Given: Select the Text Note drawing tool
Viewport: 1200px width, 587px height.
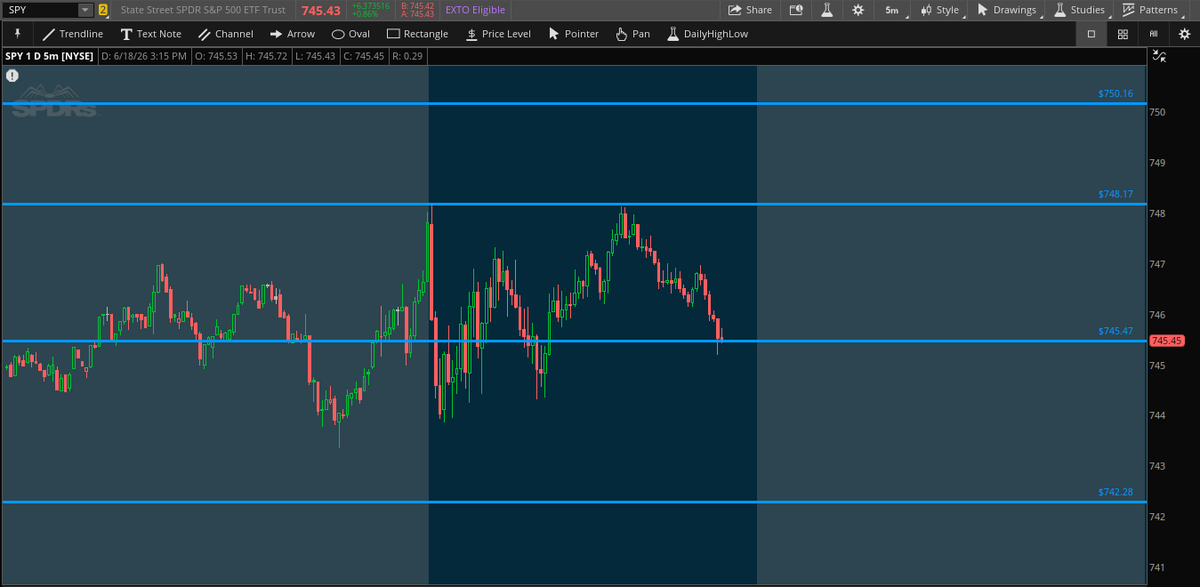Looking at the screenshot, I should pyautogui.click(x=151, y=34).
